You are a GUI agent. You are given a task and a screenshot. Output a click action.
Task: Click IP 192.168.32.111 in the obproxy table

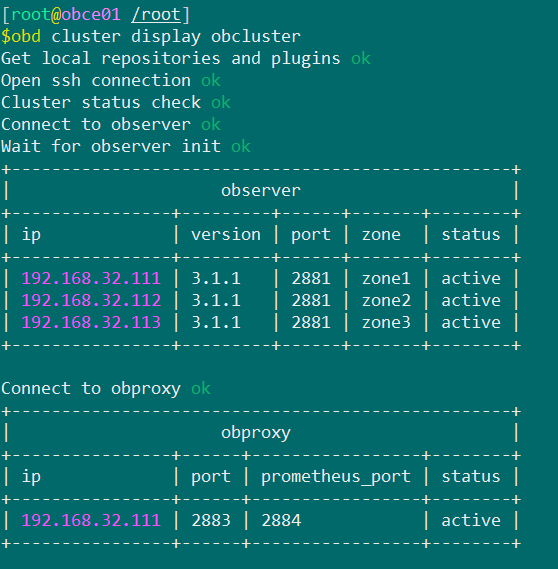[x=91, y=521]
